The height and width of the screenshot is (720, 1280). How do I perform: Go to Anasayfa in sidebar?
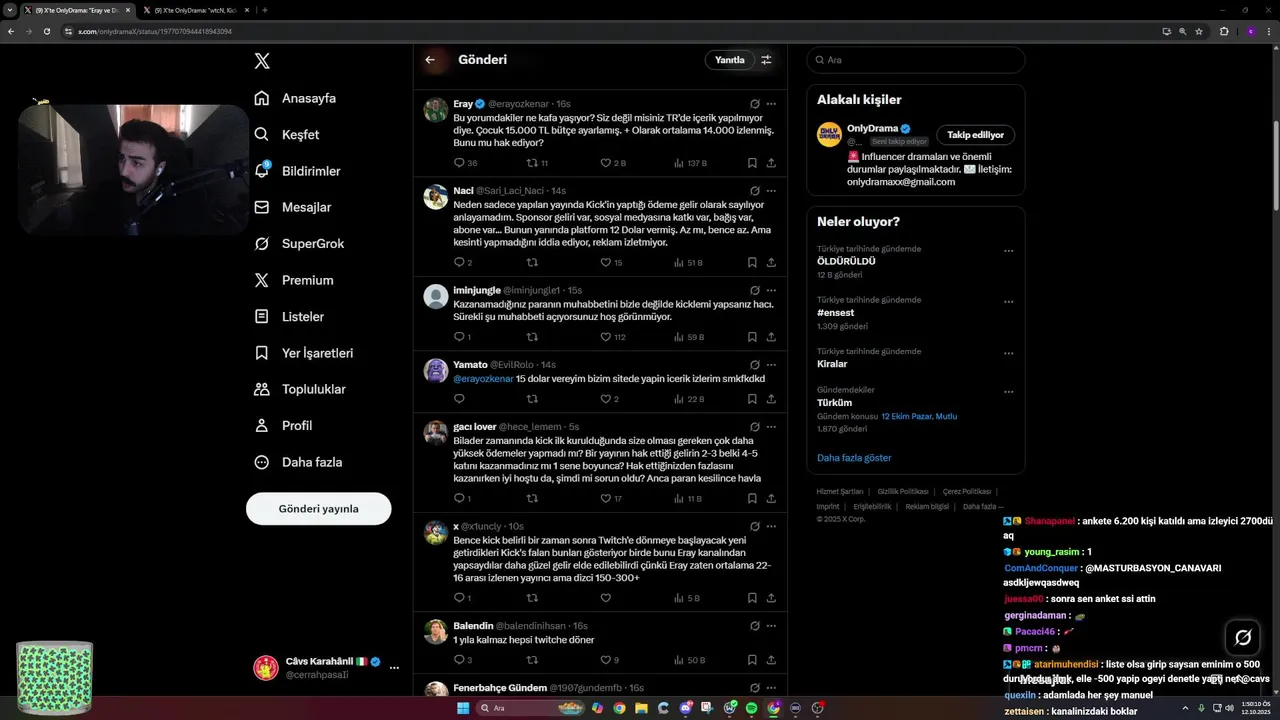(x=295, y=98)
